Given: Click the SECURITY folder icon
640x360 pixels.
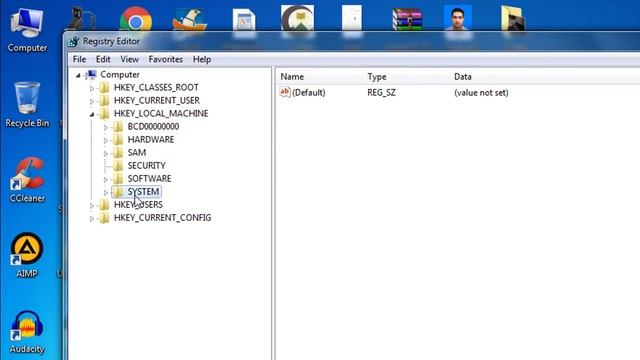Looking at the screenshot, I should 118,166.
